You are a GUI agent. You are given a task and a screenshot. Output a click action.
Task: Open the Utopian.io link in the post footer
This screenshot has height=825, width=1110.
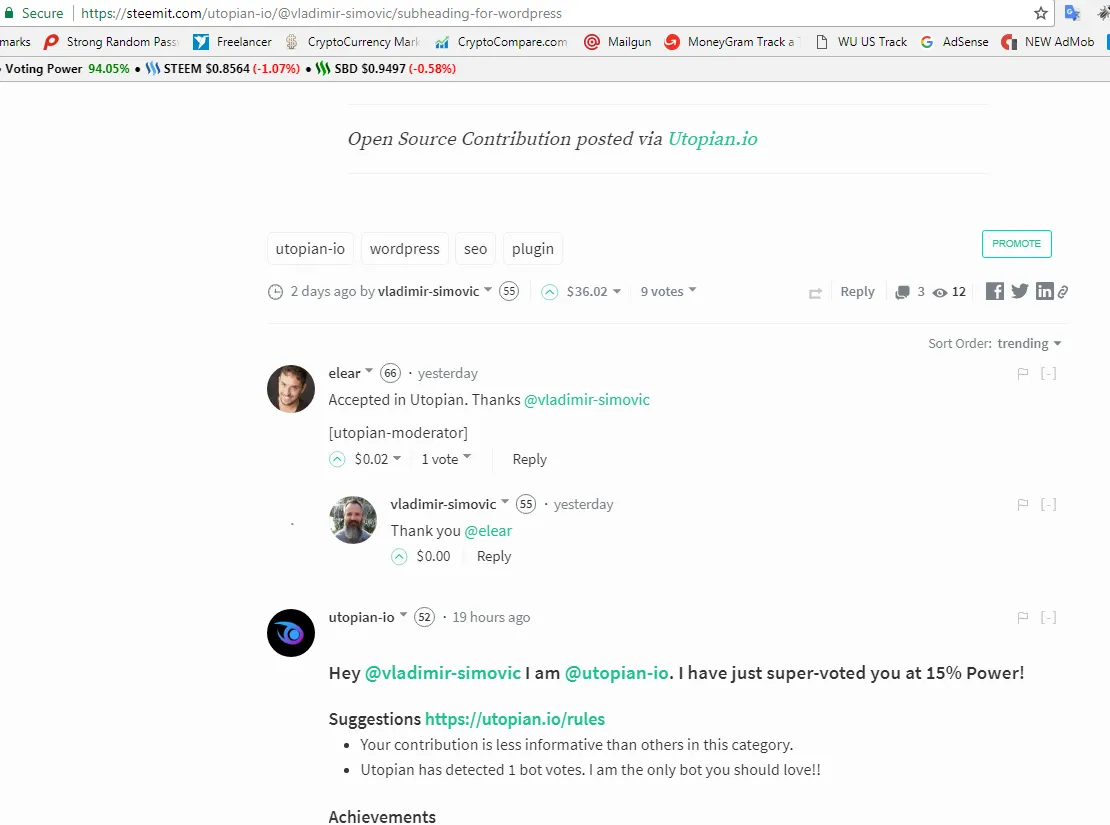pos(713,139)
